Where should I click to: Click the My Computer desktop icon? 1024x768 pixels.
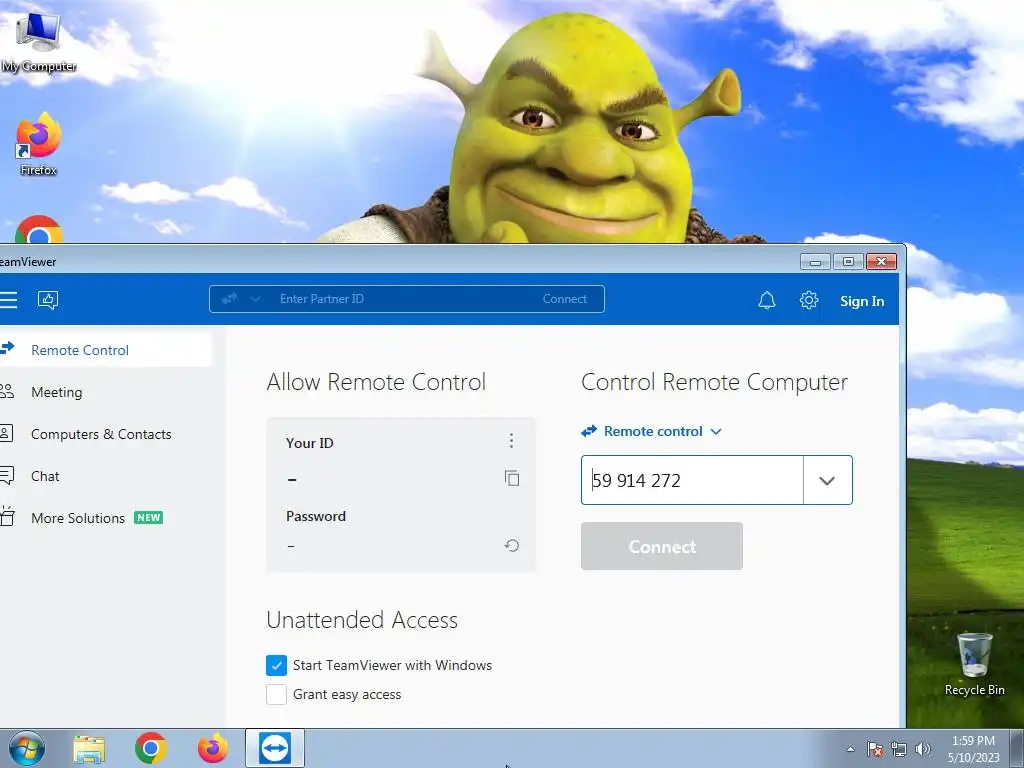click(x=39, y=41)
